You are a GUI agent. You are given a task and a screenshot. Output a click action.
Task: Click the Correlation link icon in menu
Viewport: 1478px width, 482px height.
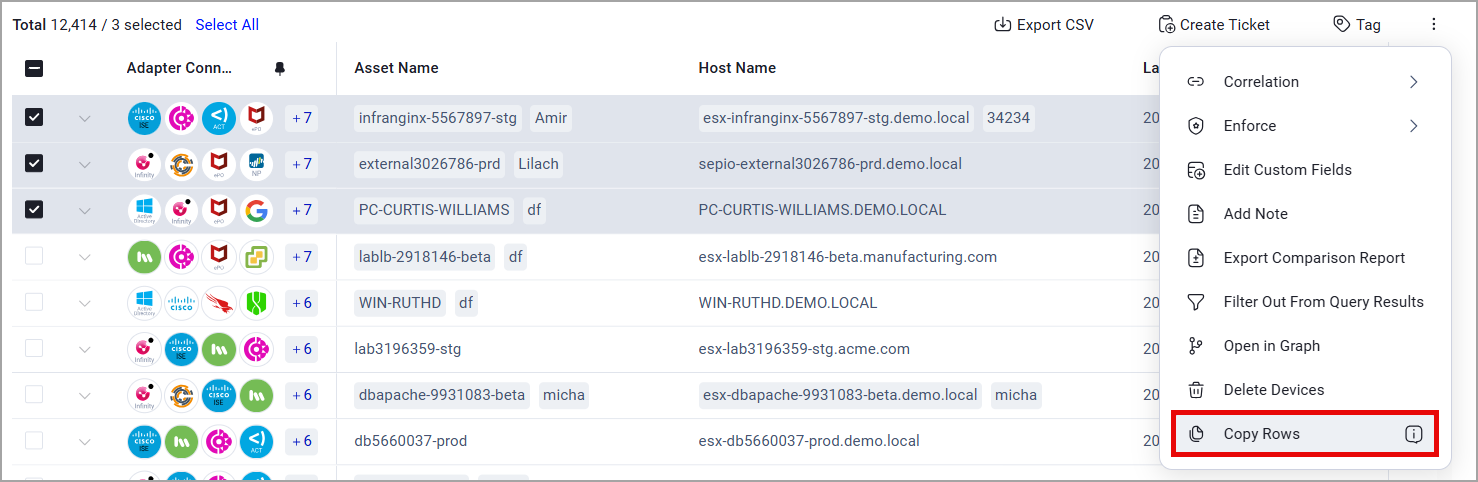click(1195, 82)
